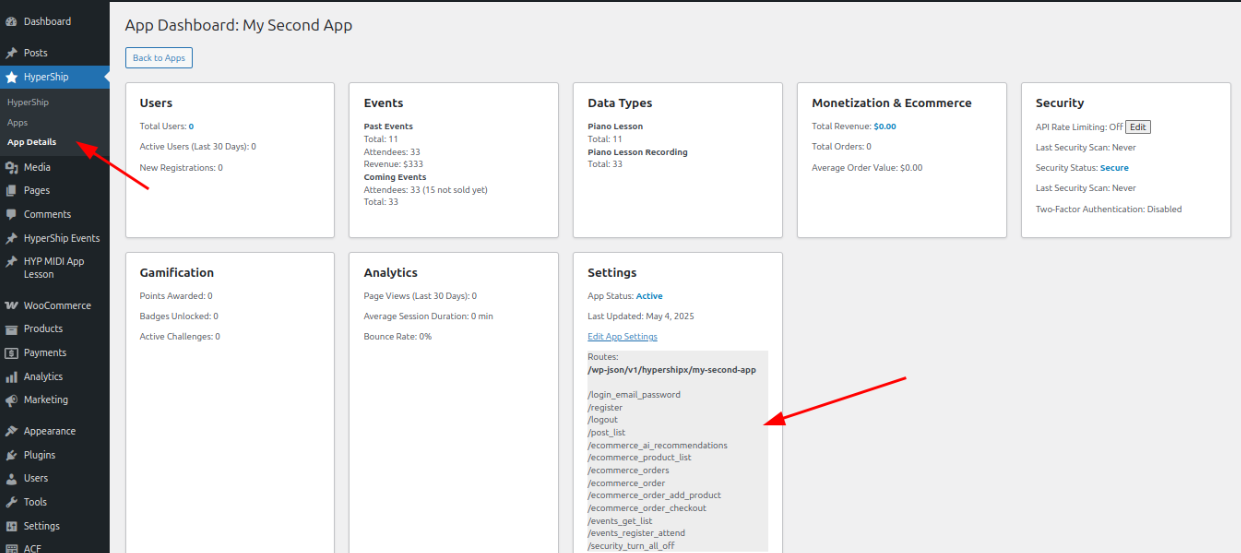Viewport: 1241px width, 553px height.
Task: Click Total Users count 0
Action: (191, 127)
